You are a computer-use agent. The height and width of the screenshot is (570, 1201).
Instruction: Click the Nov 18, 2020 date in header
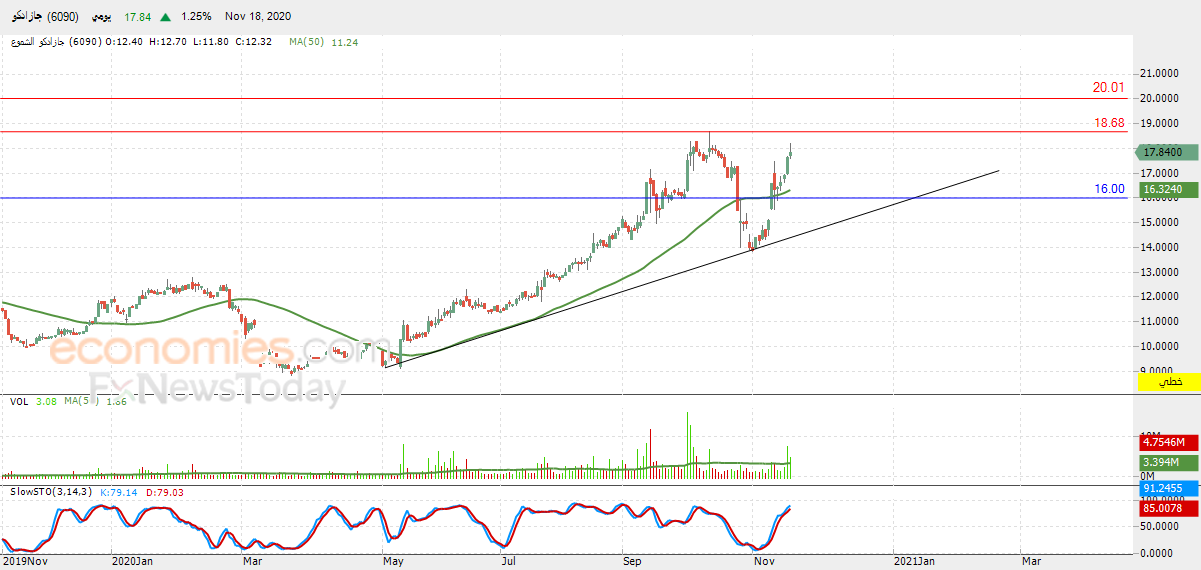(260, 17)
